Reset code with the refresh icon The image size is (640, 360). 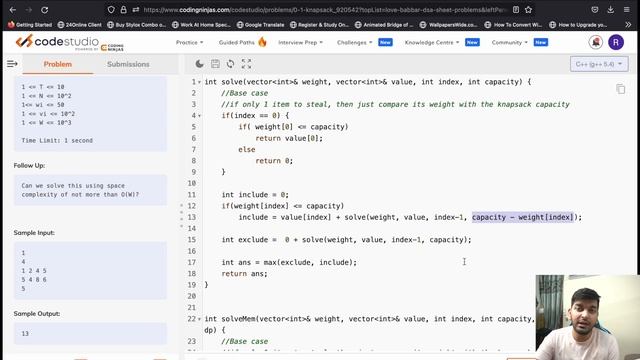(231, 64)
